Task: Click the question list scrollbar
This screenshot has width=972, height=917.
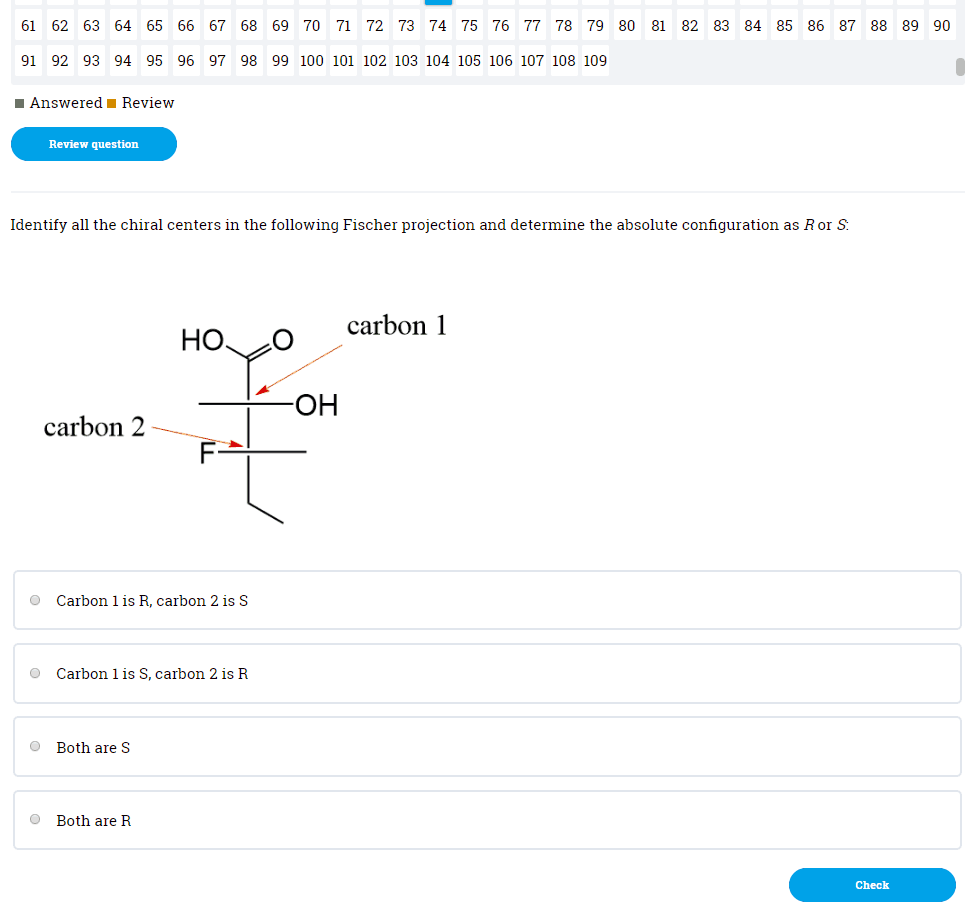Action: pos(960,67)
